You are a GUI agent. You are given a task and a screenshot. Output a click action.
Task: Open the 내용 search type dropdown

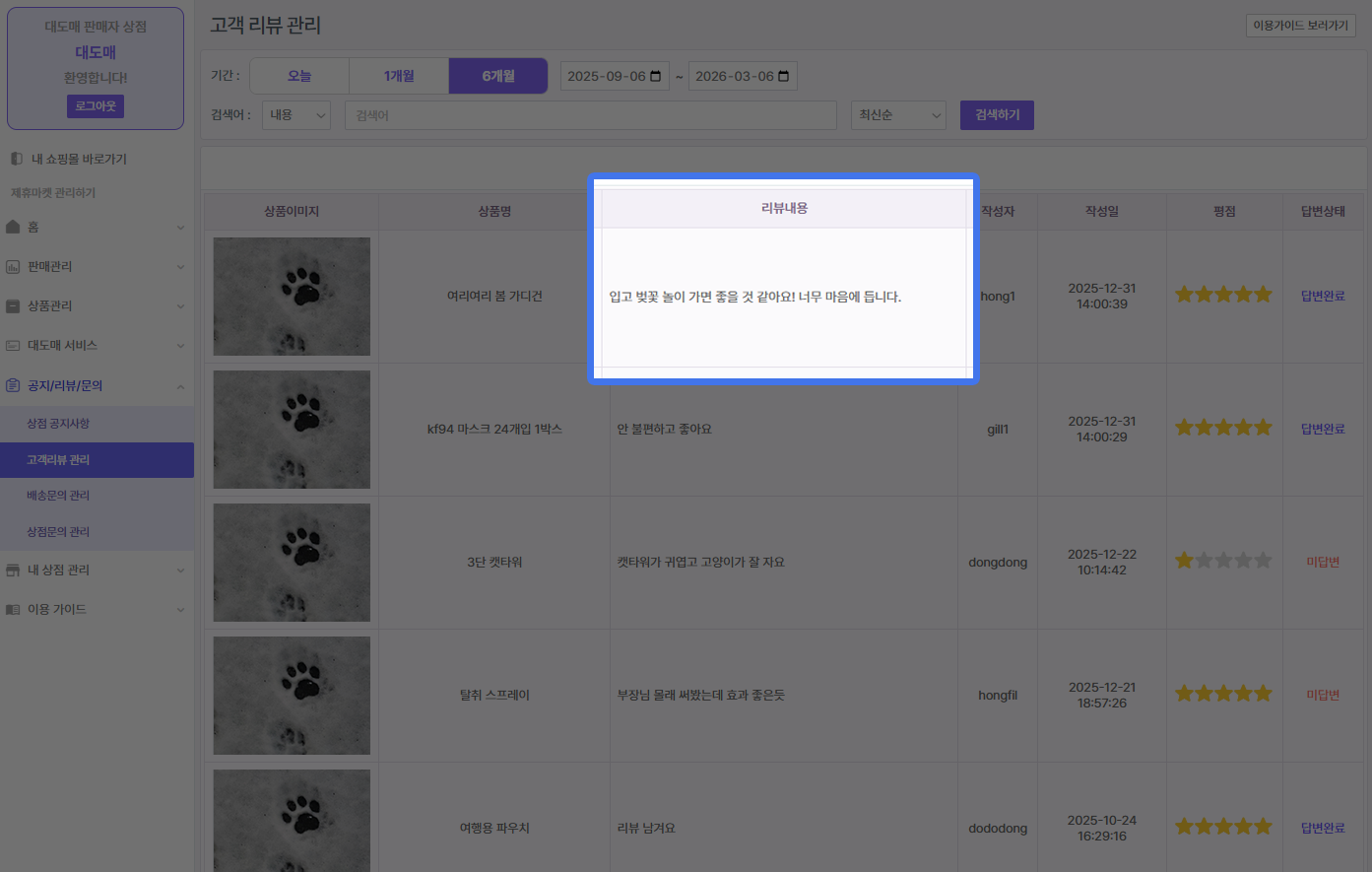click(x=296, y=115)
